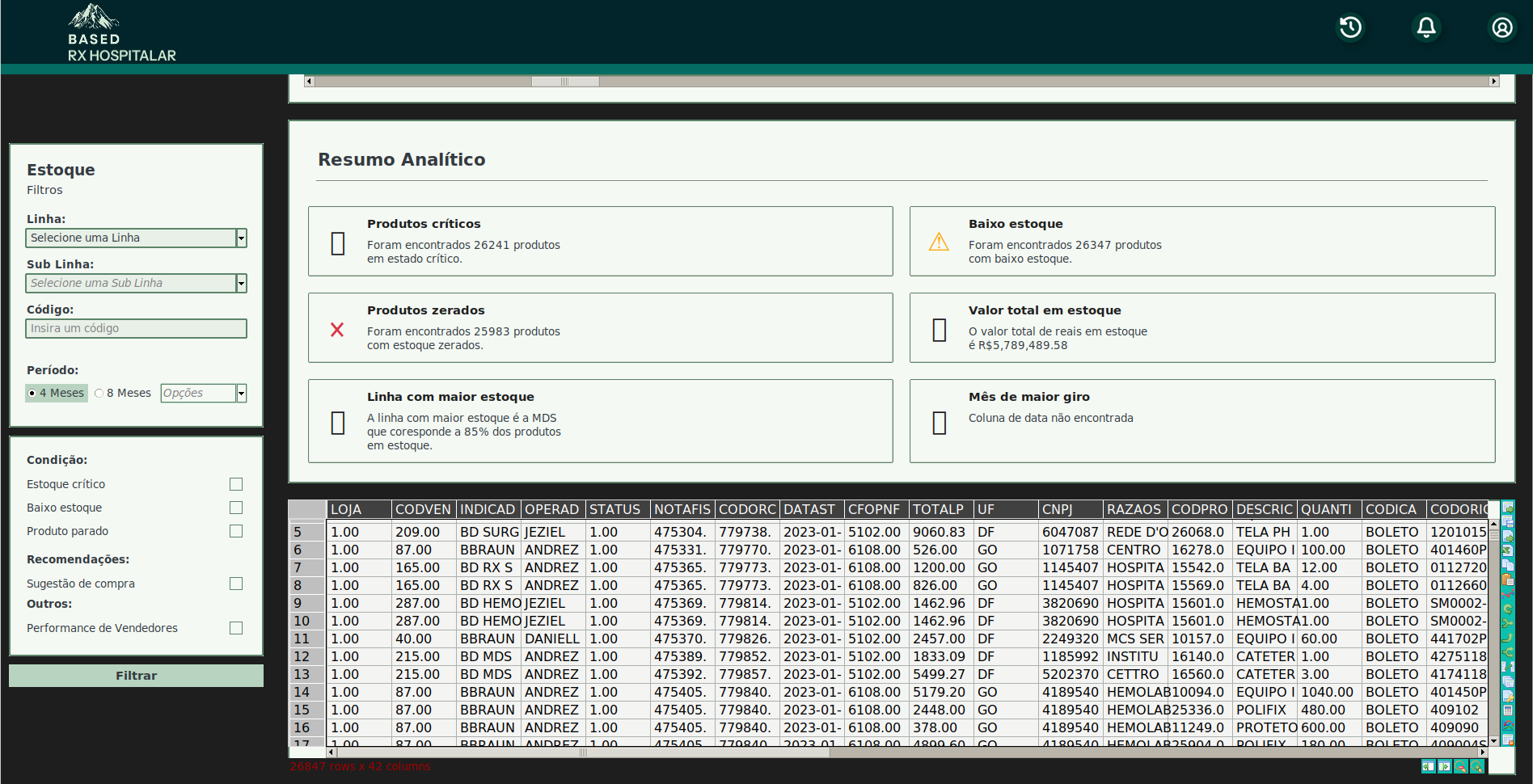Click the top horizontal scrollbar thumb
Image resolution: width=1533 pixels, height=784 pixels.
pyautogui.click(x=565, y=82)
